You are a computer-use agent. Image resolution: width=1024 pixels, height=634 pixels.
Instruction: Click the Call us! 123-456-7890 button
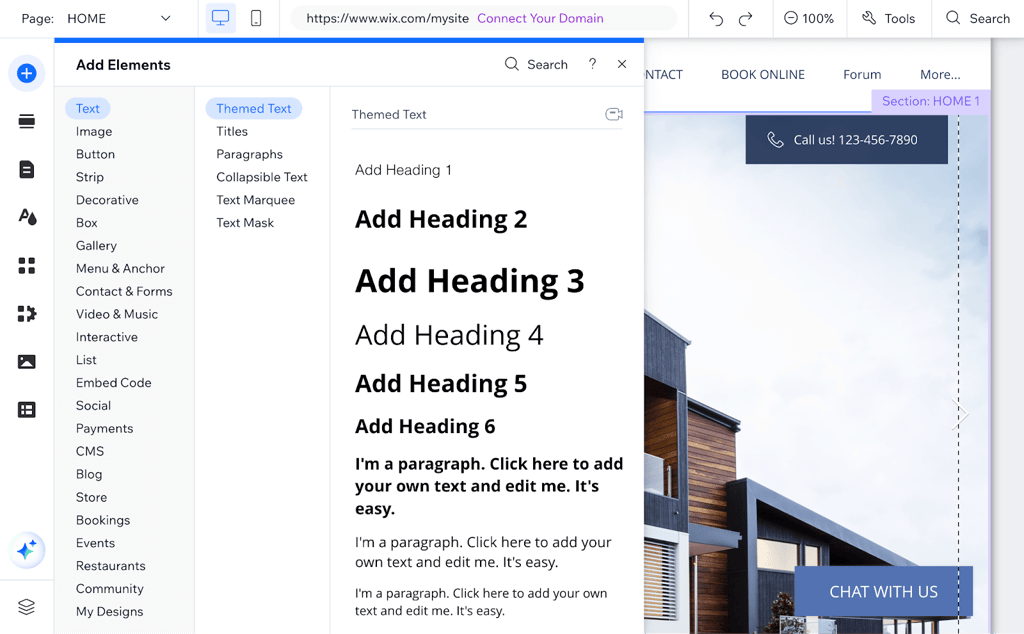click(x=846, y=140)
